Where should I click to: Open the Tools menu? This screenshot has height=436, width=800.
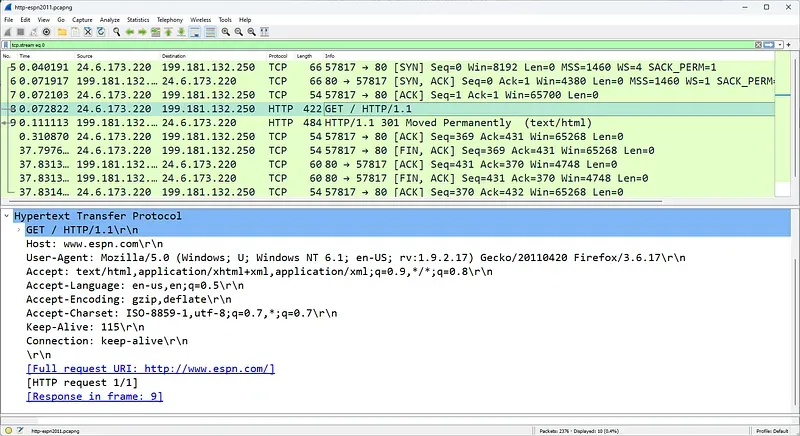[225, 19]
